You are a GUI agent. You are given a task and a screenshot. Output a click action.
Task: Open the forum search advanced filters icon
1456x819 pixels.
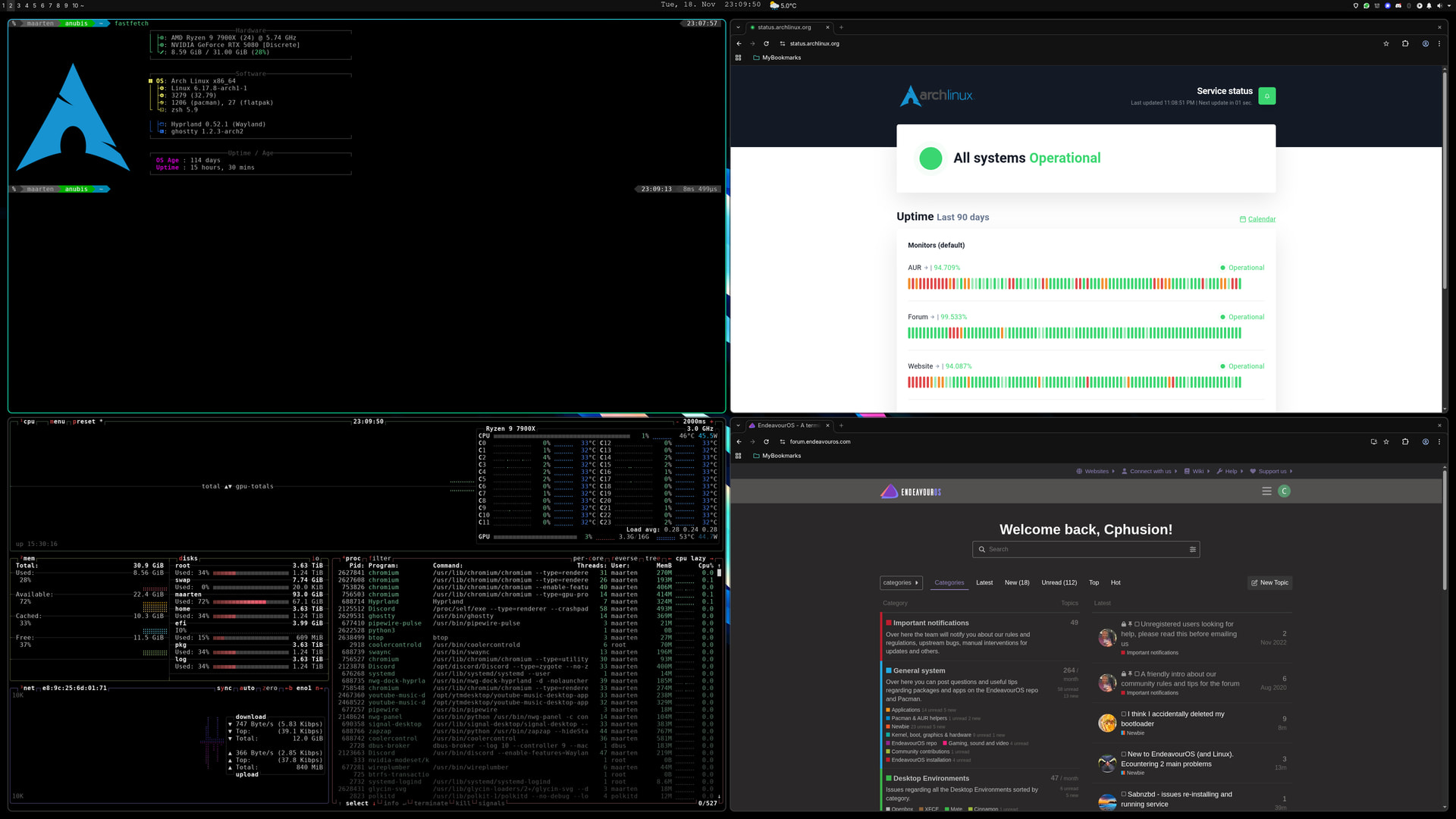point(1192,550)
